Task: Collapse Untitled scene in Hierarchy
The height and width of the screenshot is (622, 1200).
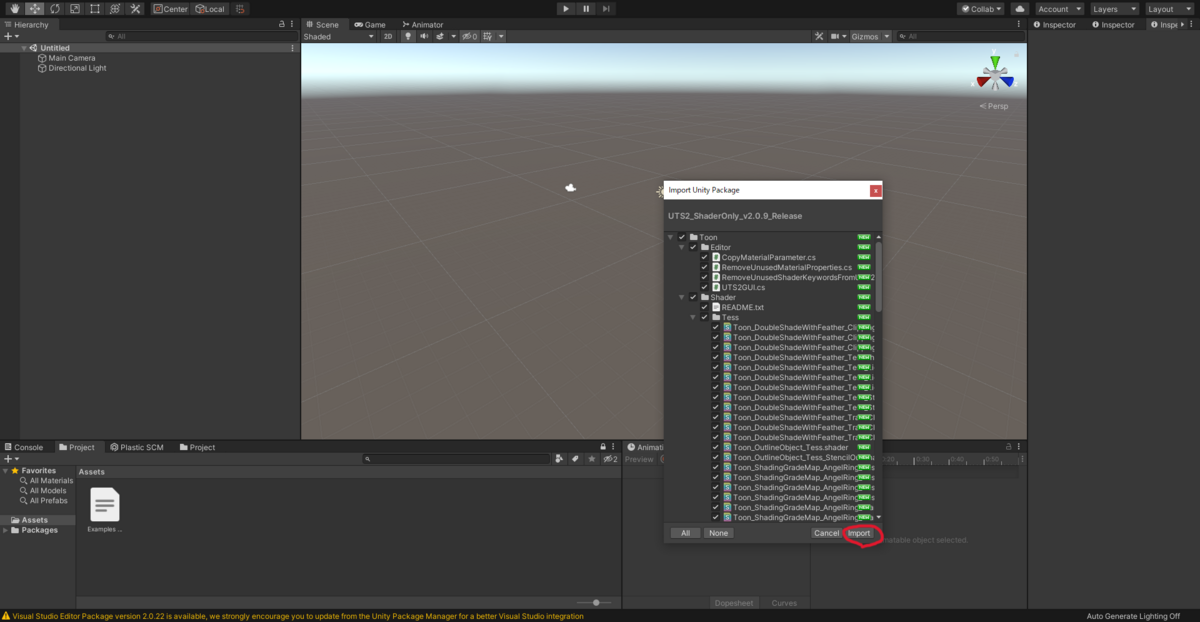Action: (x=24, y=48)
